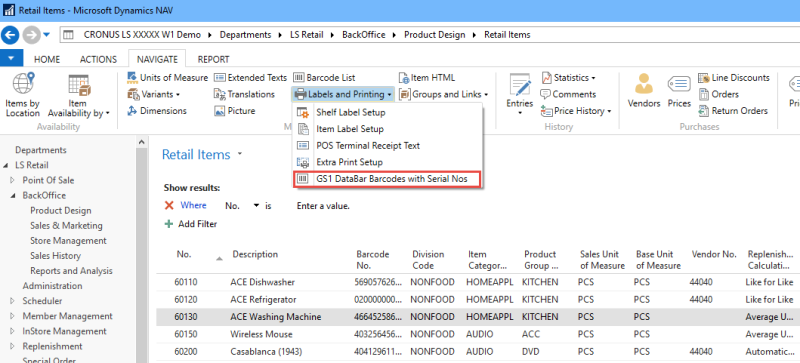Image resolution: width=800 pixels, height=363 pixels.
Task: Select Extra Print Setup menu entry
Action: 387,162
